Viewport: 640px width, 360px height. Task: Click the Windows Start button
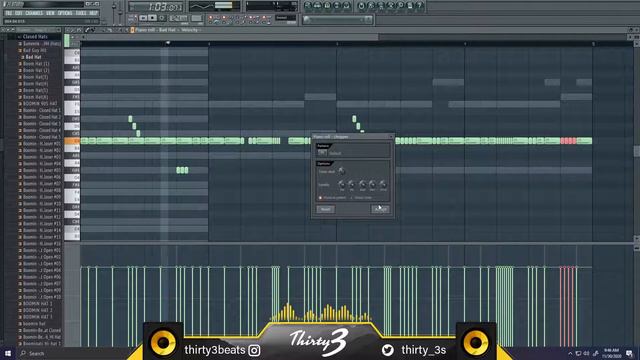(x=8, y=353)
